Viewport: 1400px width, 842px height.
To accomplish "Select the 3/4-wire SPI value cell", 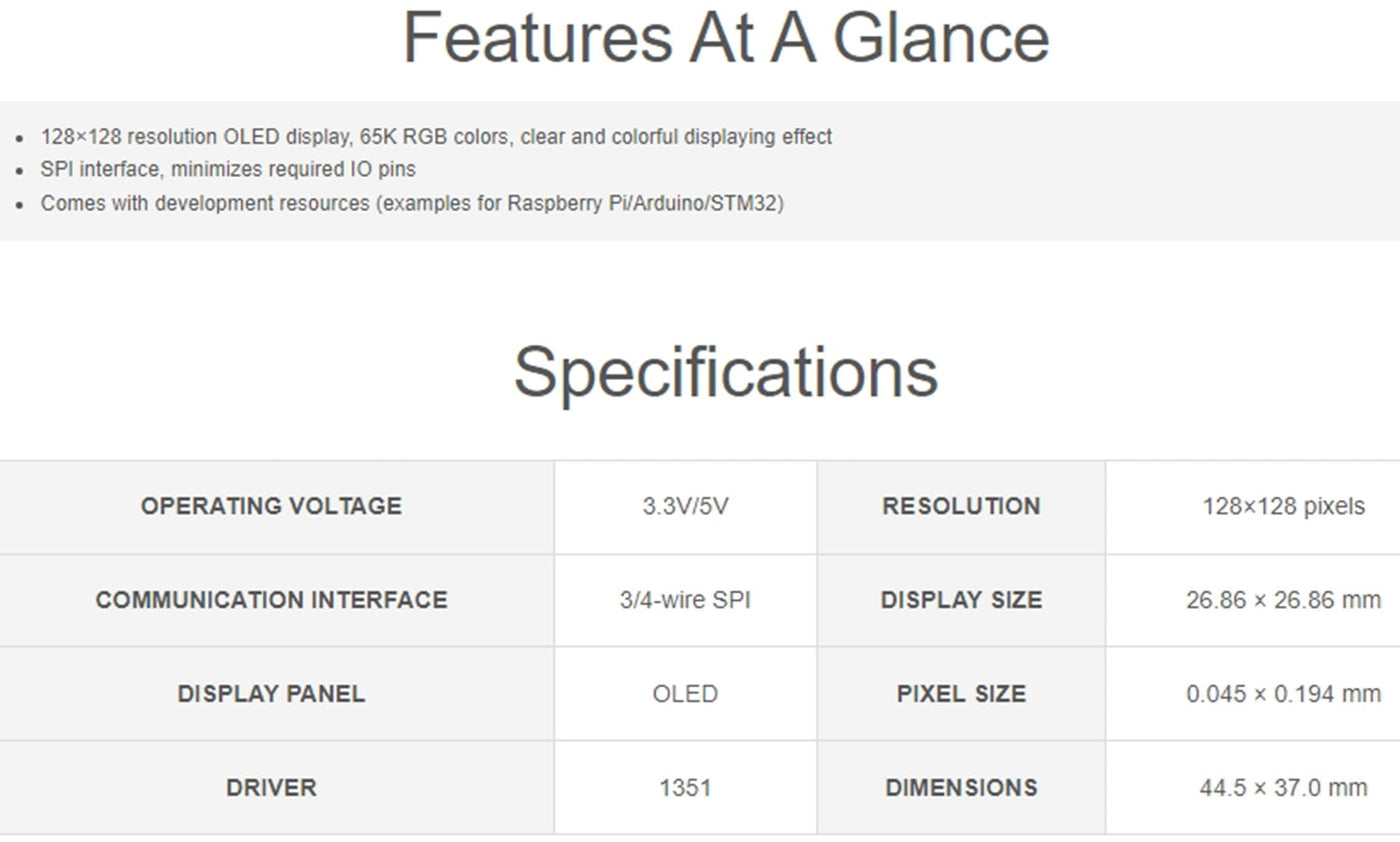I will (x=685, y=600).
